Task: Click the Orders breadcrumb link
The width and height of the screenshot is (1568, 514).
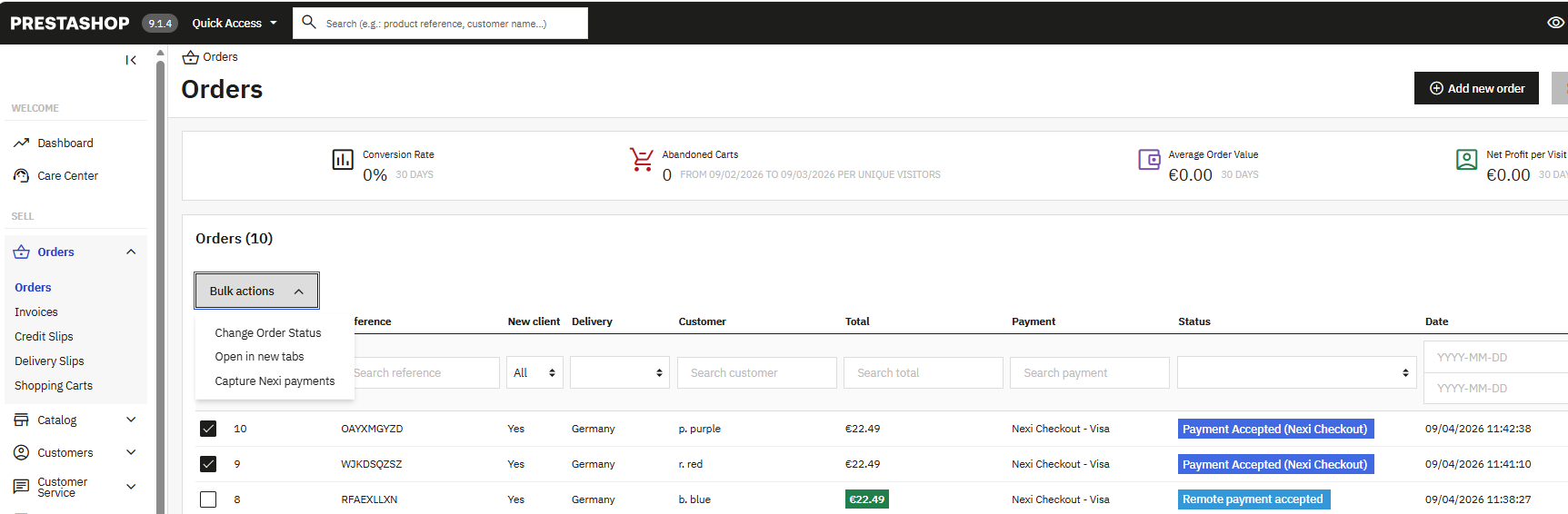Action: [x=220, y=57]
